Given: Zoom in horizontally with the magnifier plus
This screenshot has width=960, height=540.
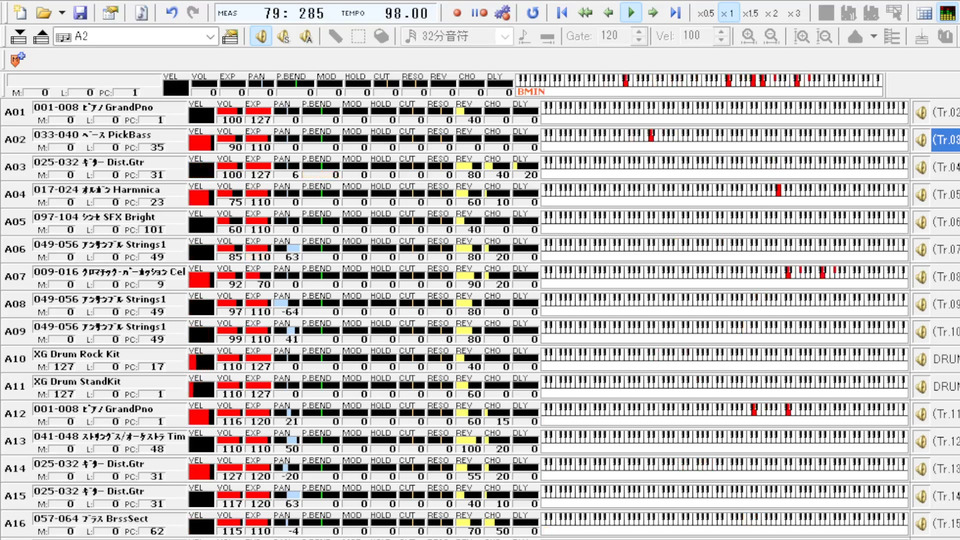Looking at the screenshot, I should [x=748, y=37].
